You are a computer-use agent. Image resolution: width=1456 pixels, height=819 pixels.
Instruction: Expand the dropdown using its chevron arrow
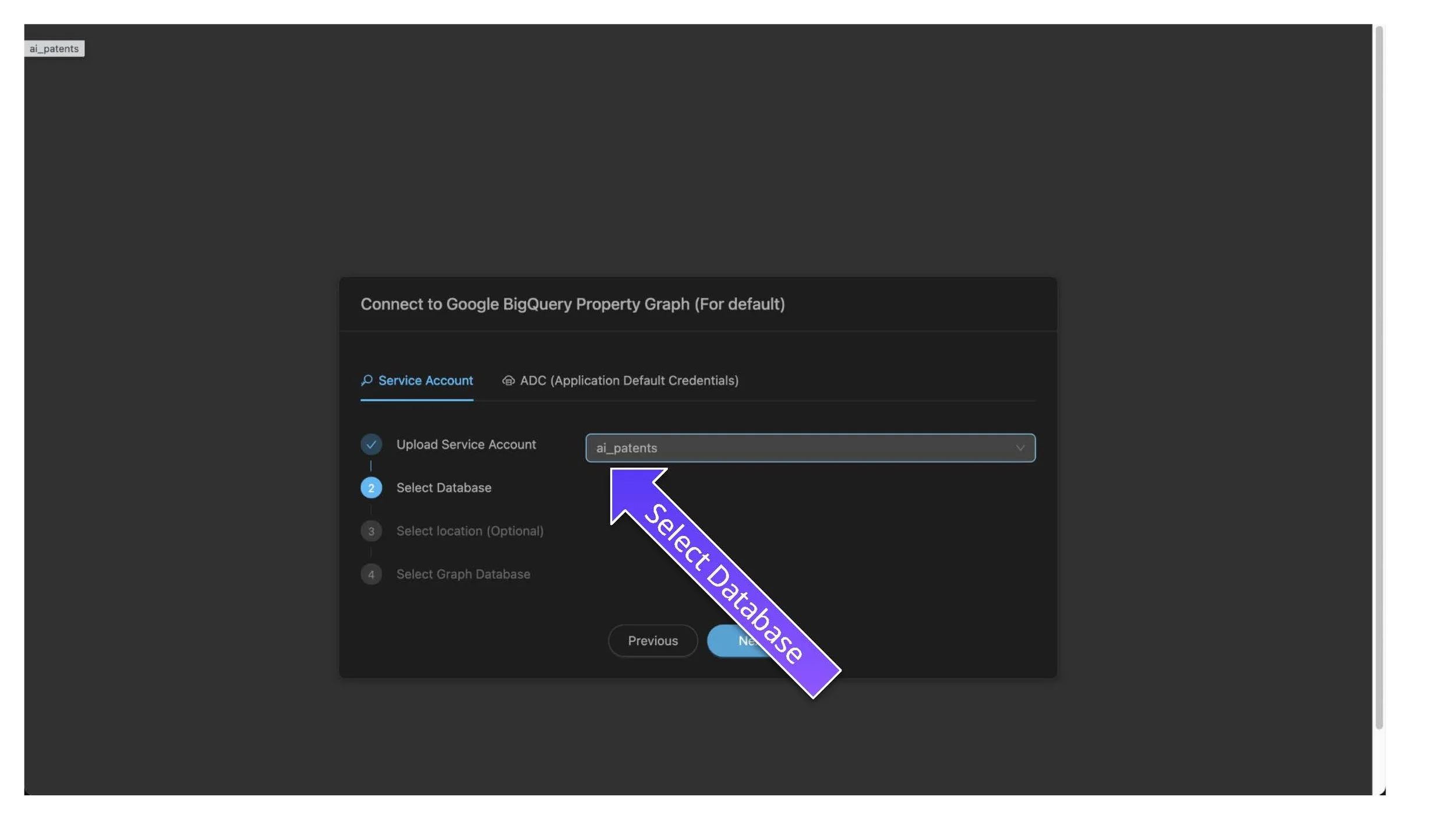pos(1020,448)
